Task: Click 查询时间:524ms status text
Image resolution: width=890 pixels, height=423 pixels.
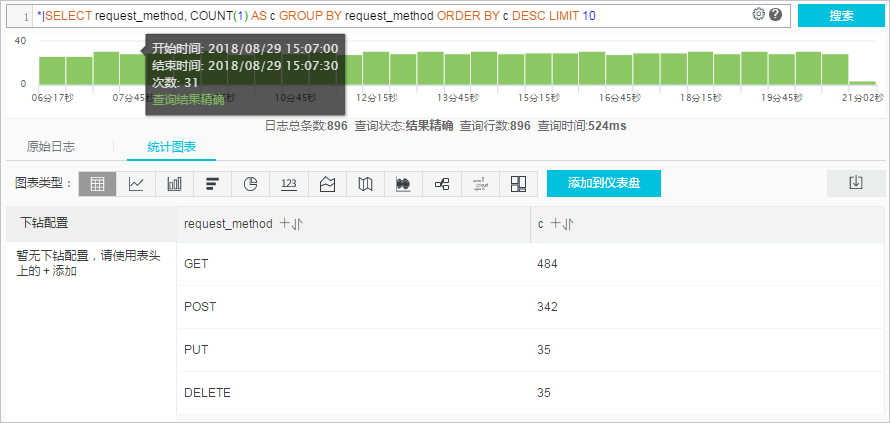Action: [582, 126]
